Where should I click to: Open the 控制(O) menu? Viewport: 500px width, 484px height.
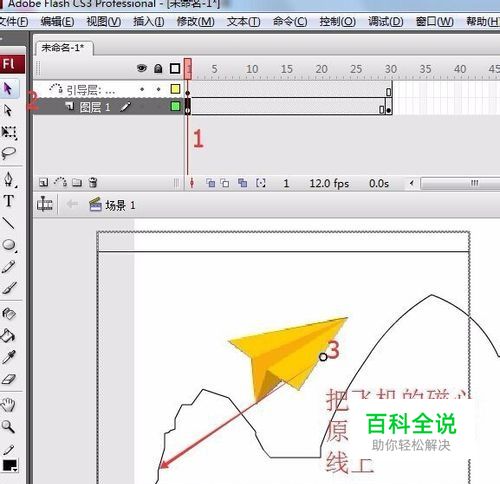(x=337, y=22)
